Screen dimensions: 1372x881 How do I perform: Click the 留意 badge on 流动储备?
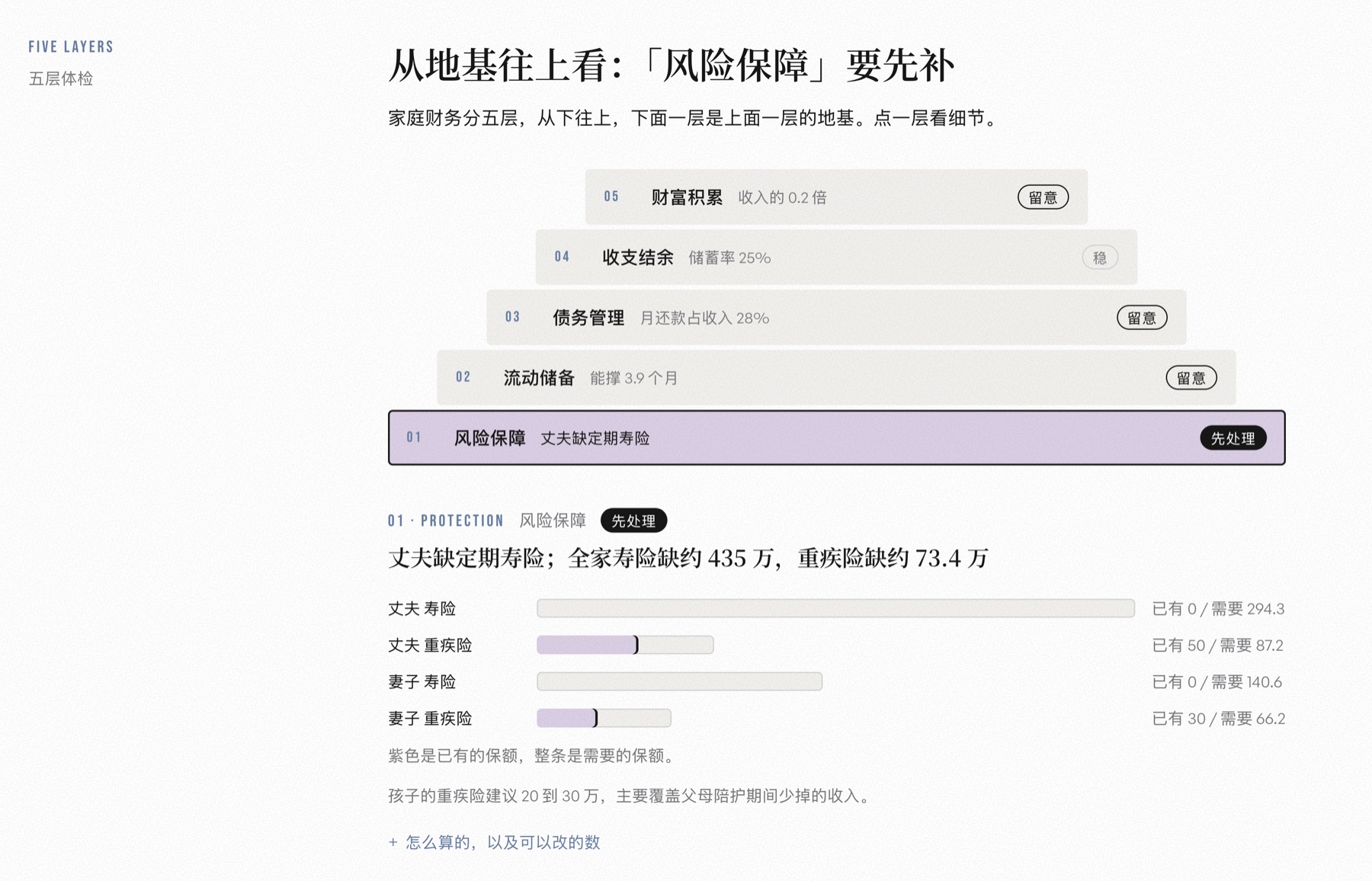(x=1191, y=378)
